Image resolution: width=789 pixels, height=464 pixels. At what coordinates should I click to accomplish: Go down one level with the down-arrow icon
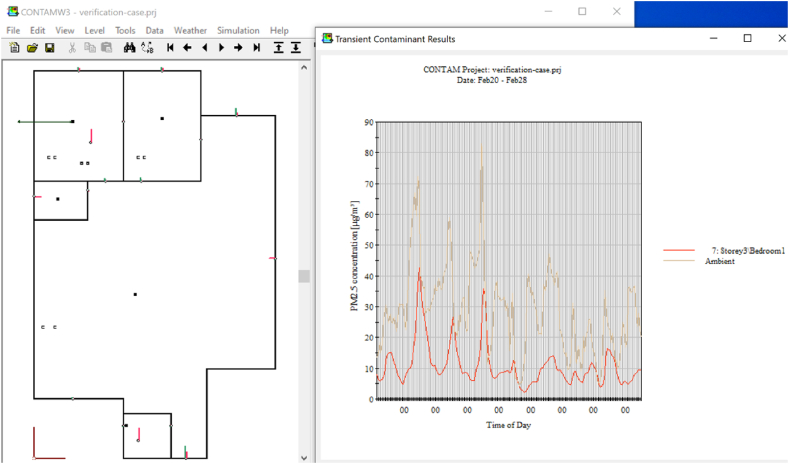point(296,48)
